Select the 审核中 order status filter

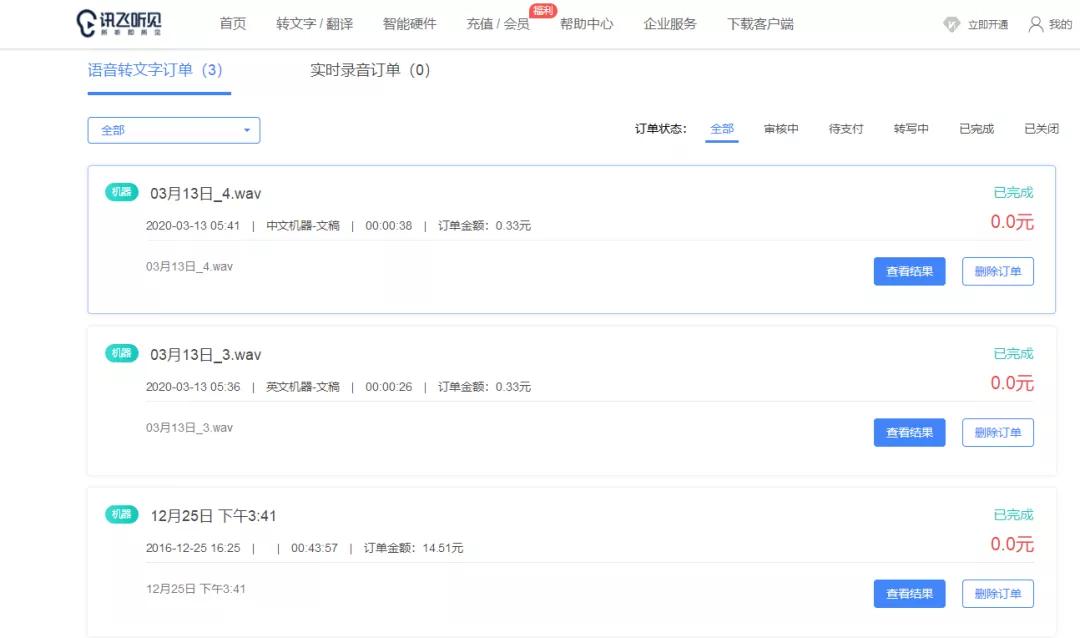pos(781,129)
